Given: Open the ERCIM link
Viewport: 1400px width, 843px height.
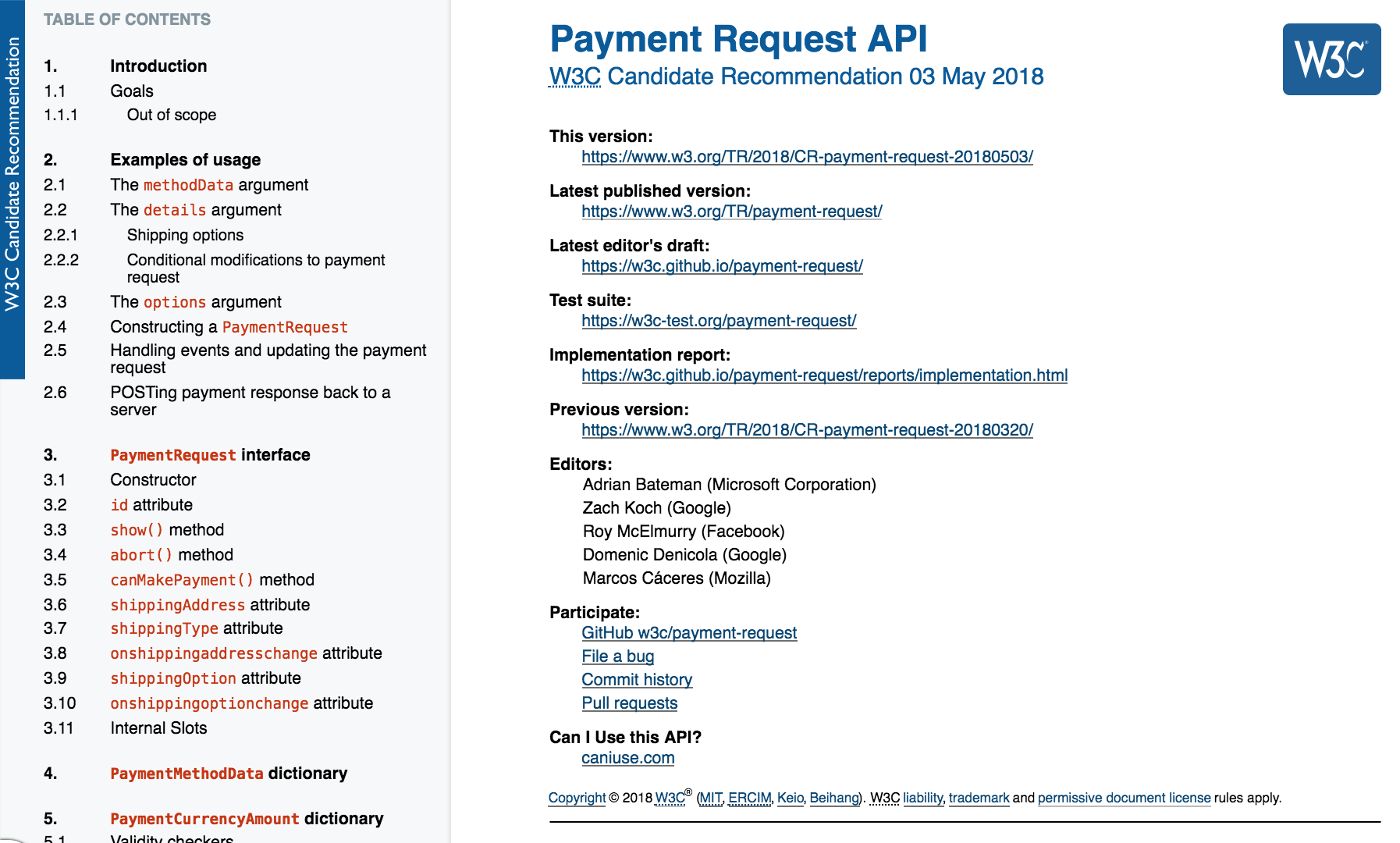Looking at the screenshot, I should [749, 798].
